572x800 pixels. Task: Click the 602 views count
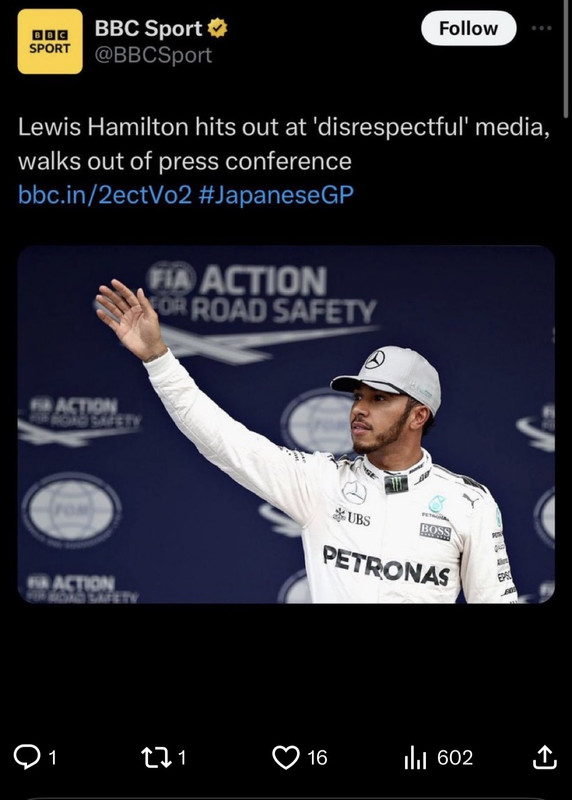(x=455, y=758)
